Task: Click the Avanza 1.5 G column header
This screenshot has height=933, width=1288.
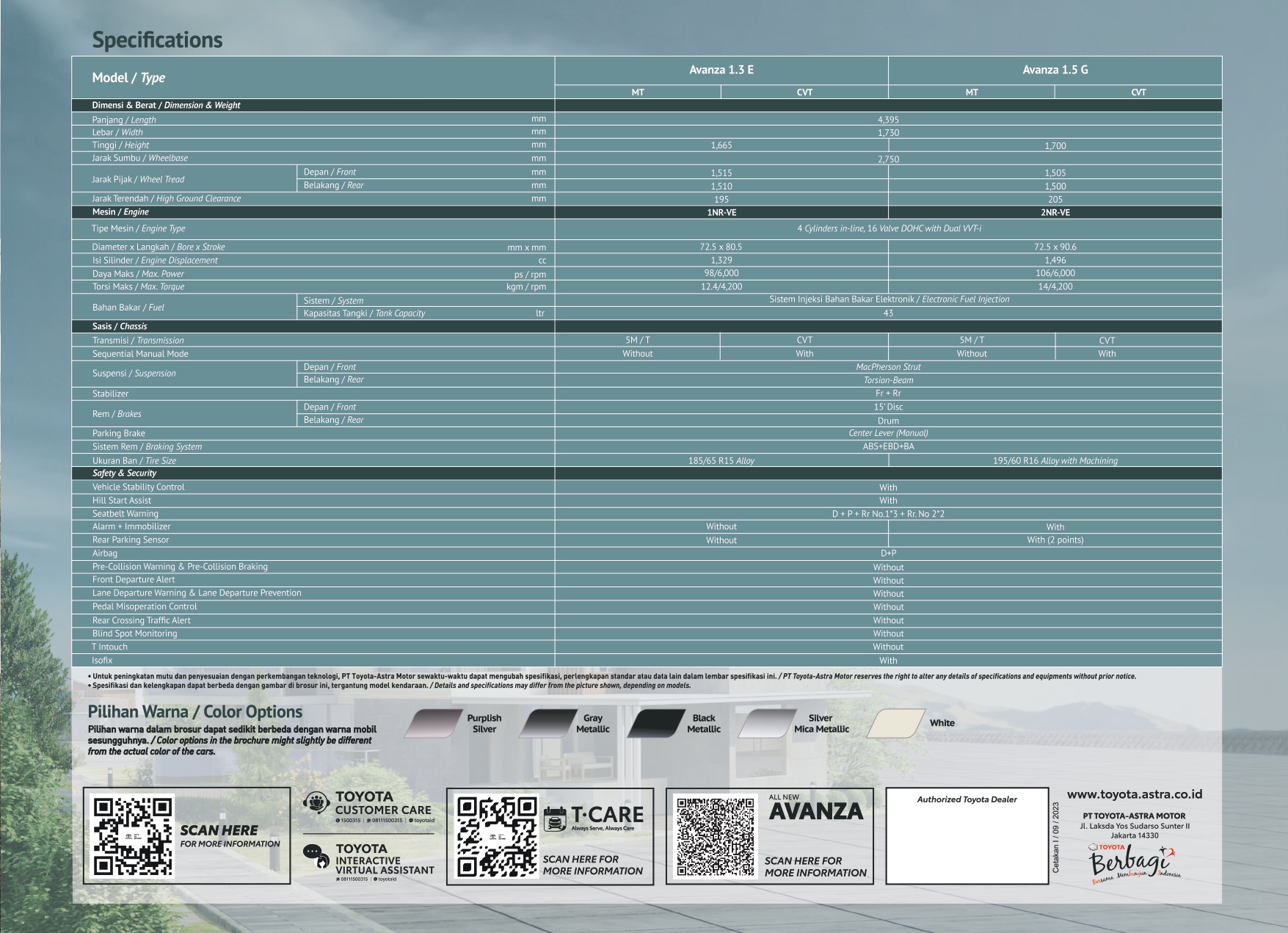Action: (1055, 70)
